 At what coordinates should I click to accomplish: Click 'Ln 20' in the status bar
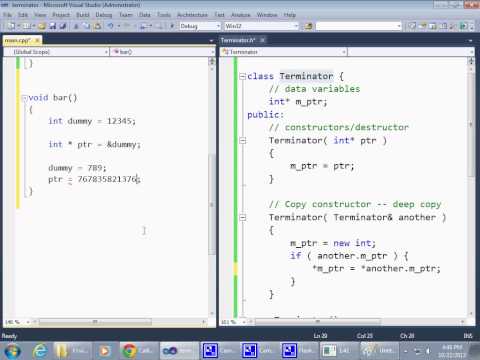coord(320,336)
